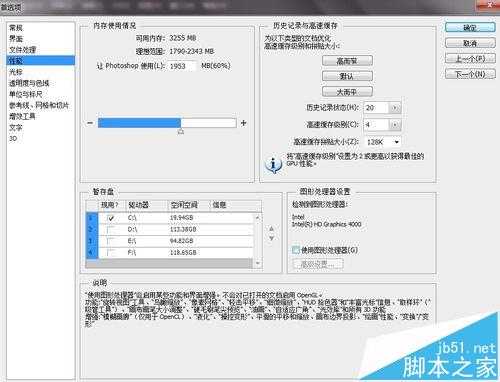Click the Intel(R) HD Graphics 4000 text
This screenshot has height=382, width=500.
327,224
